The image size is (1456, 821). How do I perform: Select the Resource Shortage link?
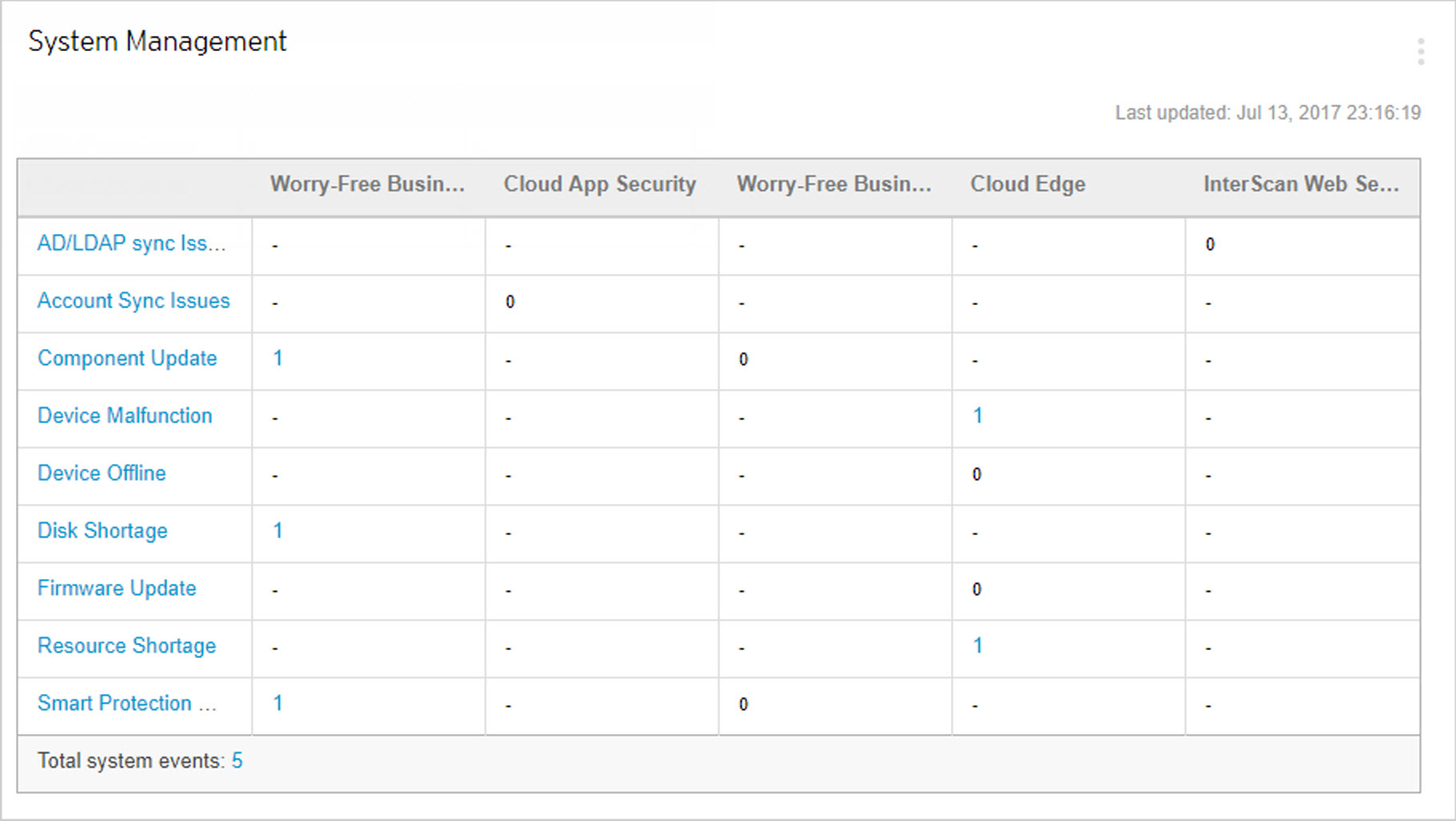pos(126,646)
